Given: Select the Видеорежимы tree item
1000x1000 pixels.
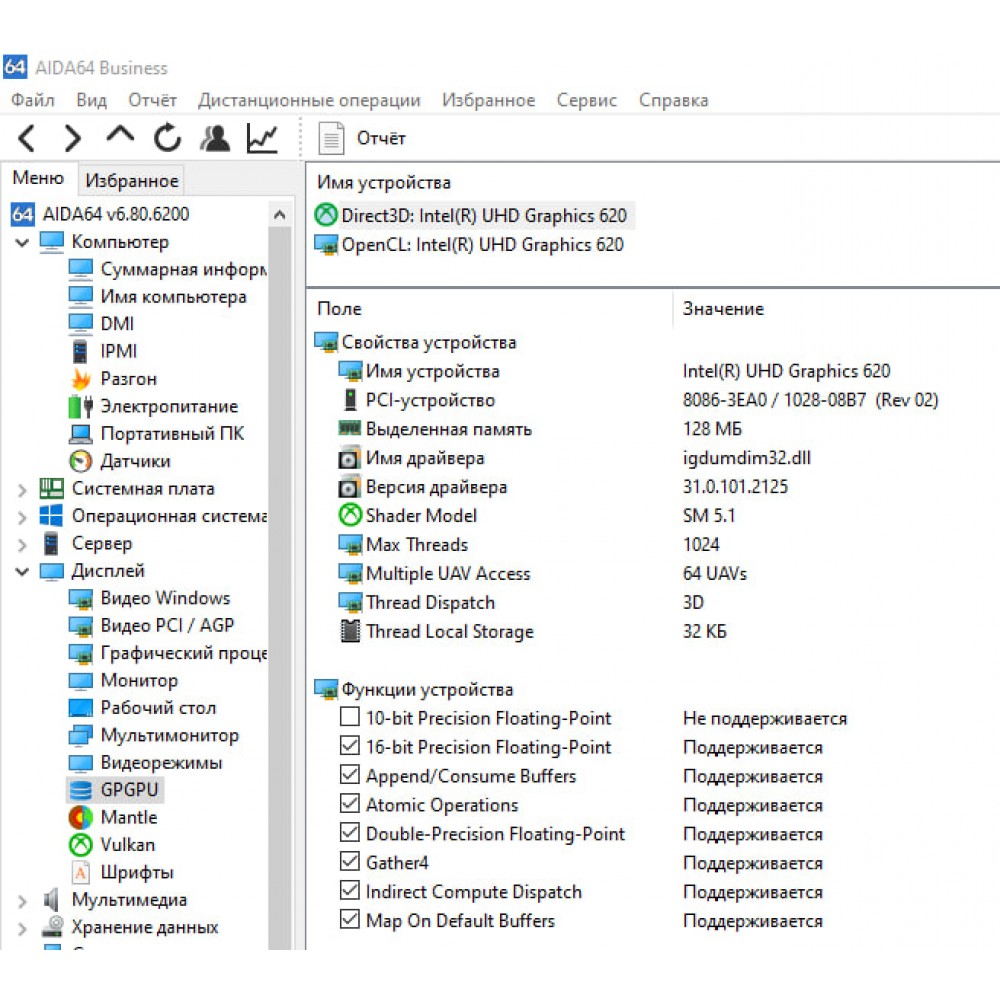Looking at the screenshot, I should tap(161, 762).
